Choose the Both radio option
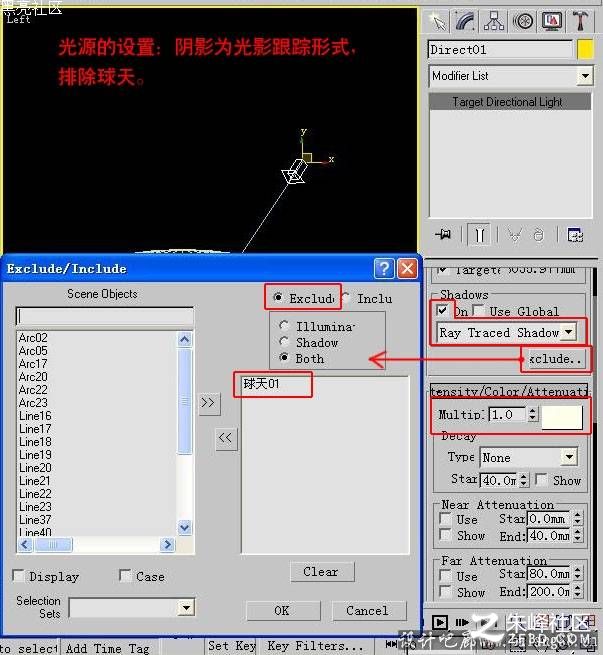The width and height of the screenshot is (603, 655). point(284,358)
